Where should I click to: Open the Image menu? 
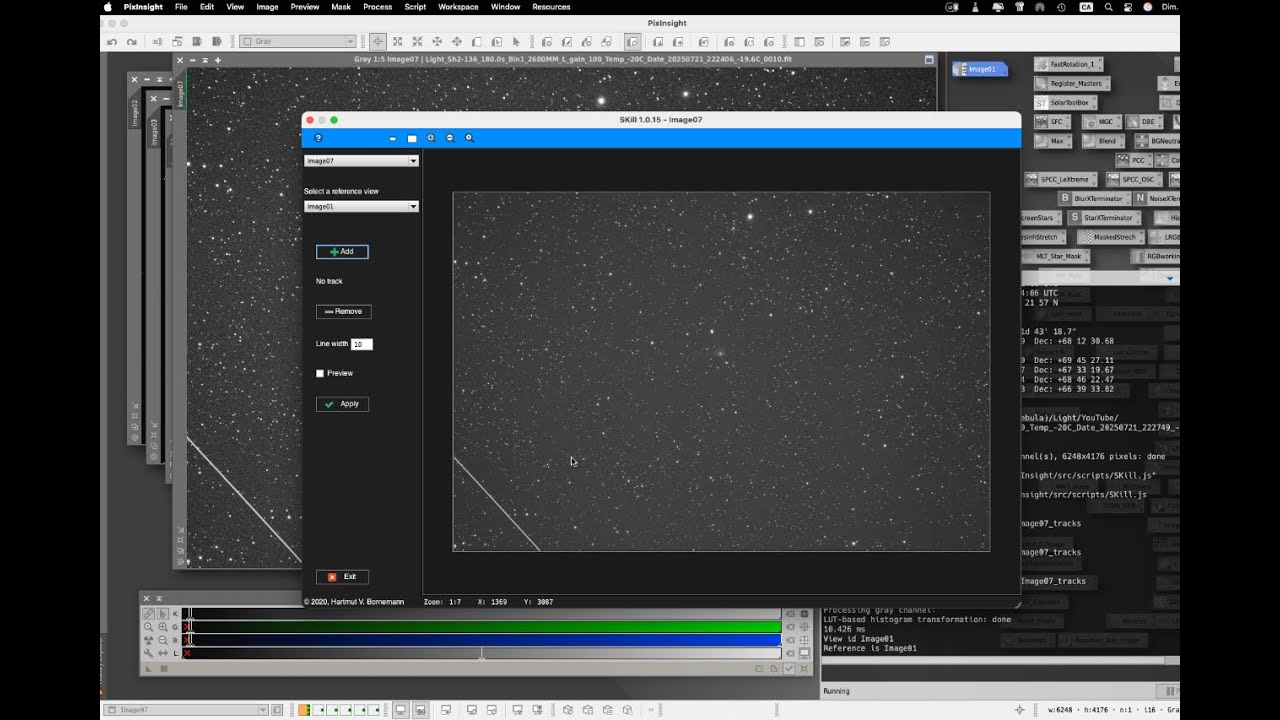(x=267, y=7)
